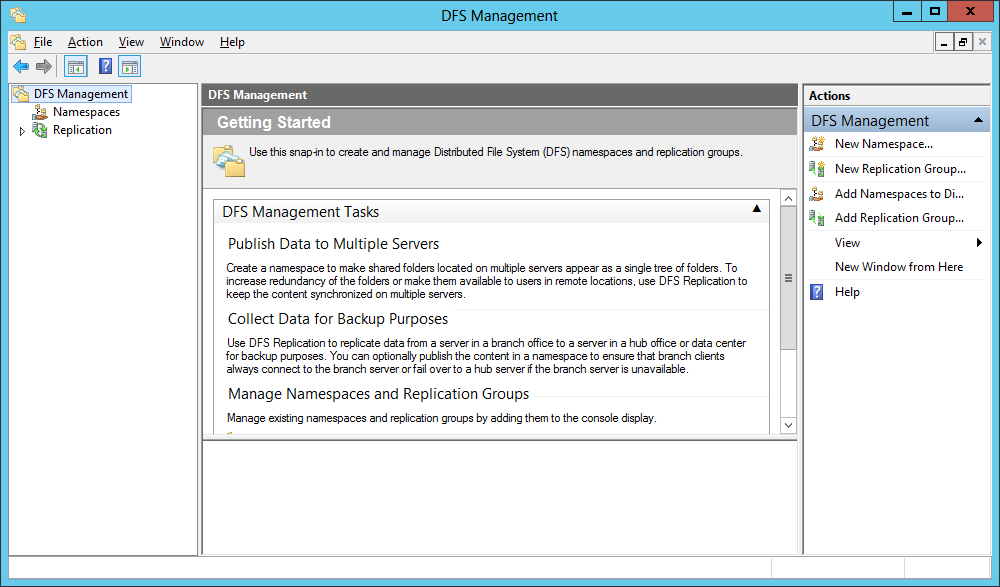Minimize the inner MDI child window
The height and width of the screenshot is (587, 1000).
click(x=944, y=42)
